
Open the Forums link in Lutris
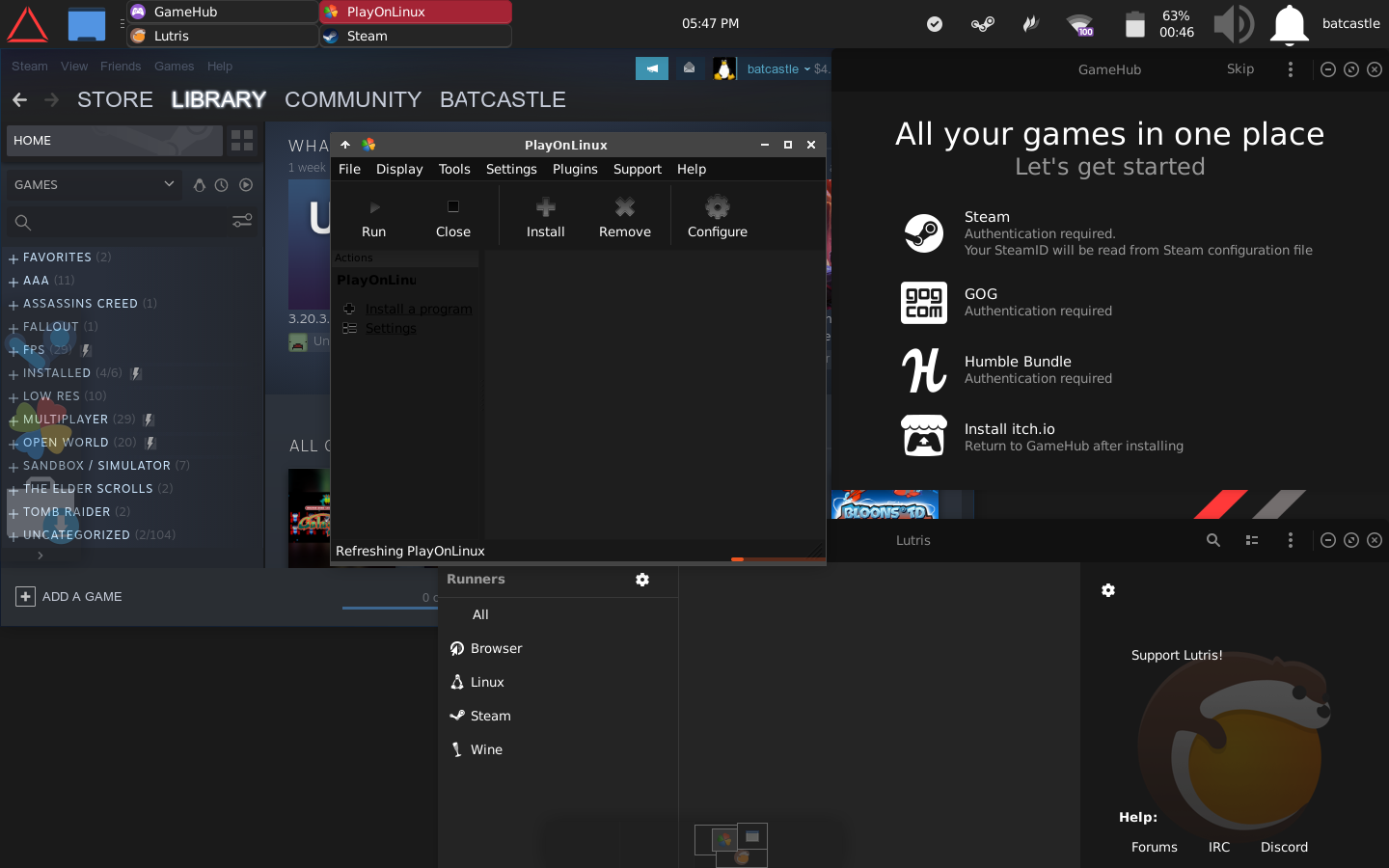click(1155, 847)
